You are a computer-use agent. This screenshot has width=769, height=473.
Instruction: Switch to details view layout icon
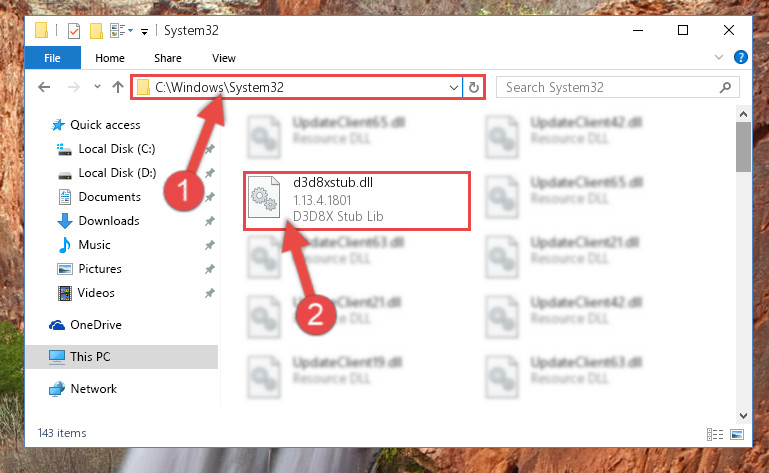[715, 434]
